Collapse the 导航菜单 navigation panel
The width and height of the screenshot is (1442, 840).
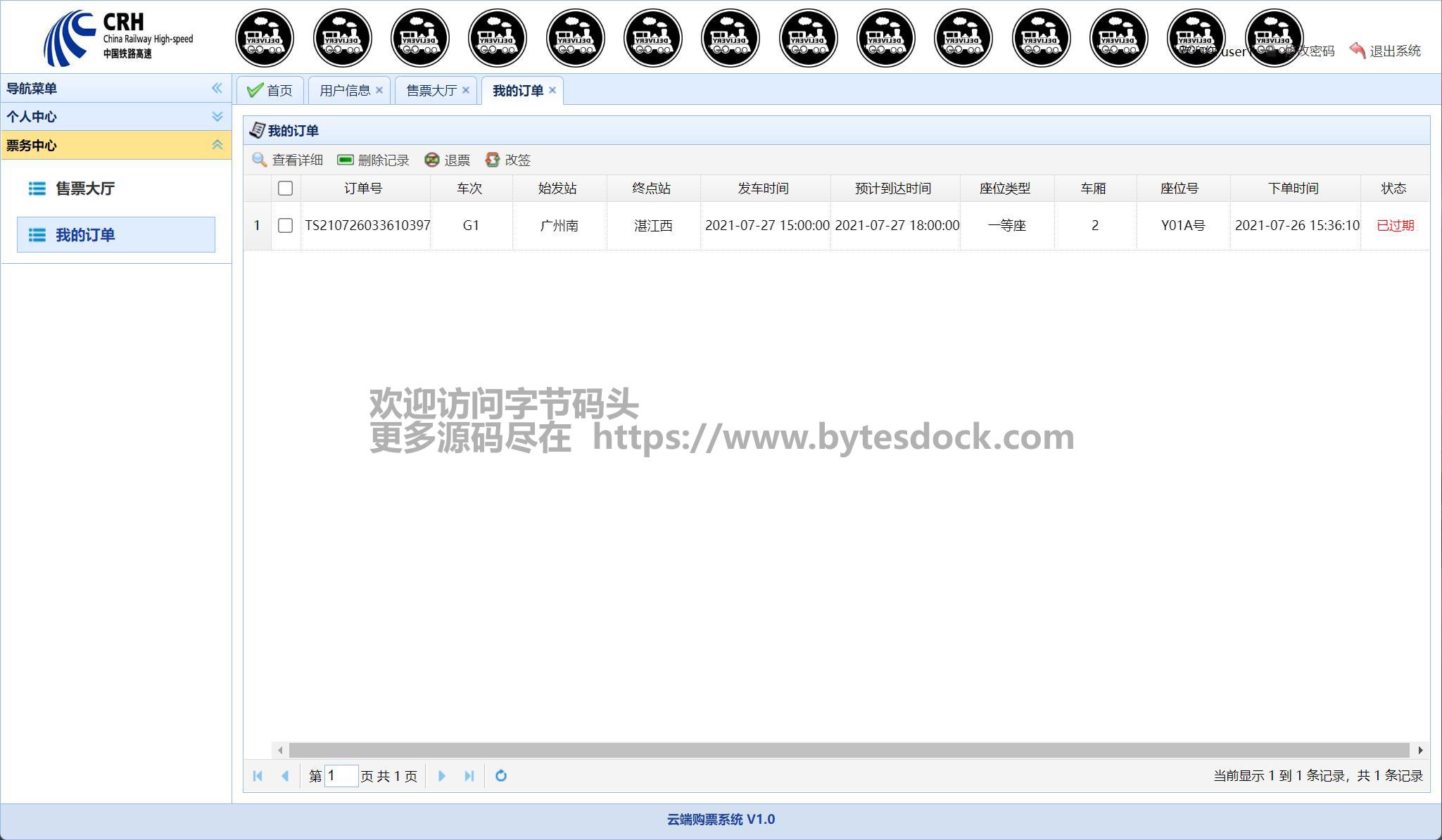click(217, 88)
